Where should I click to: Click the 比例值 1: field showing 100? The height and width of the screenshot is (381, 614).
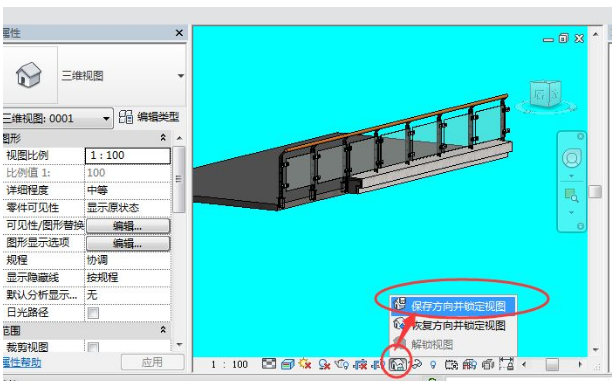pos(128,173)
